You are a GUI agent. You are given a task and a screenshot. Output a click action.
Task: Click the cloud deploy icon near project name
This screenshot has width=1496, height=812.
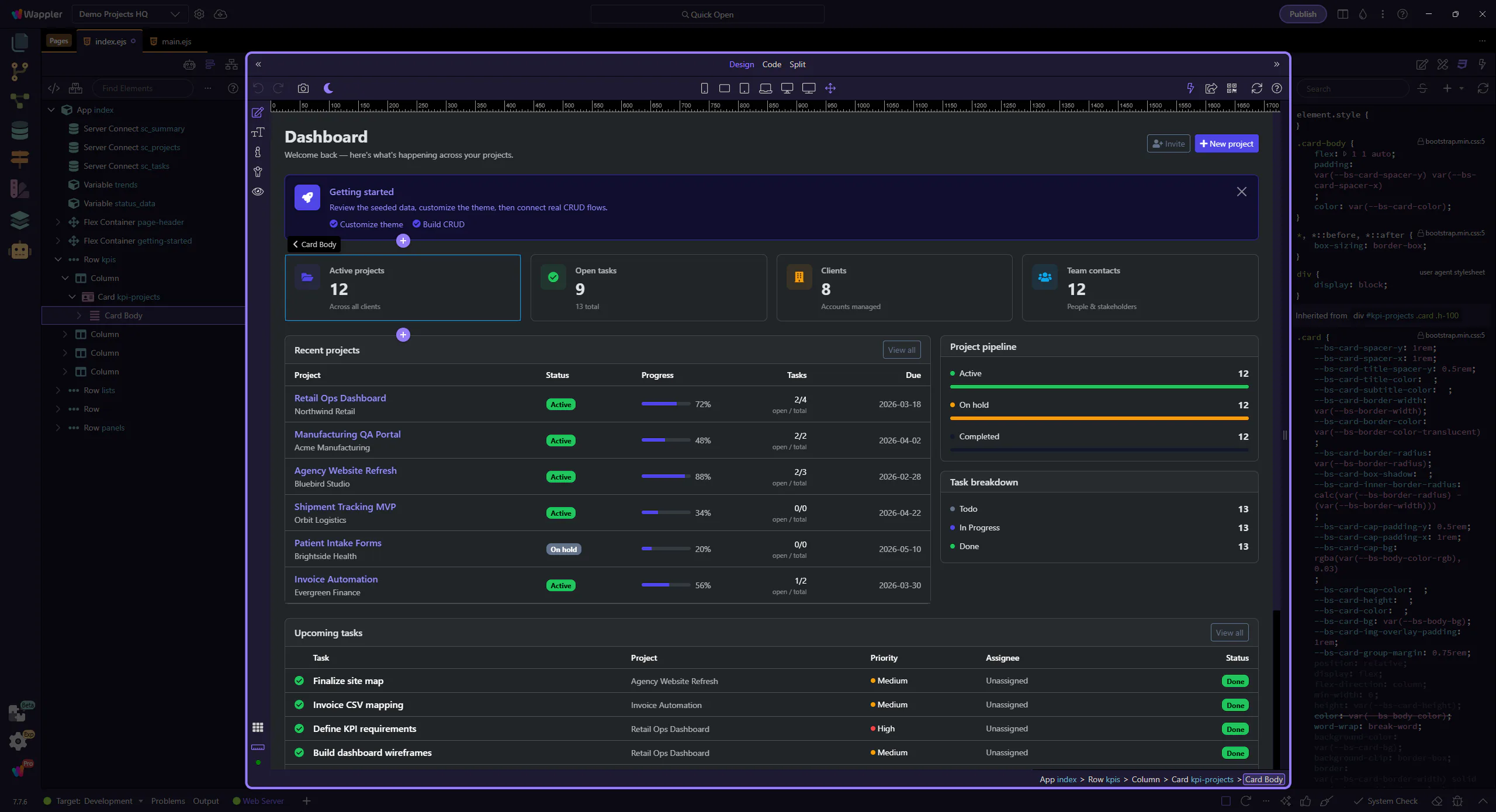[x=220, y=14]
